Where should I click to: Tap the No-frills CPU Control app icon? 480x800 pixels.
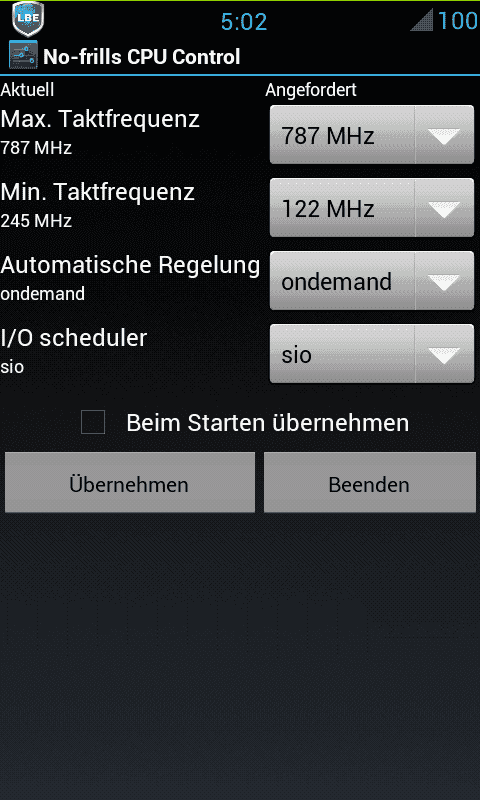pos(23,56)
